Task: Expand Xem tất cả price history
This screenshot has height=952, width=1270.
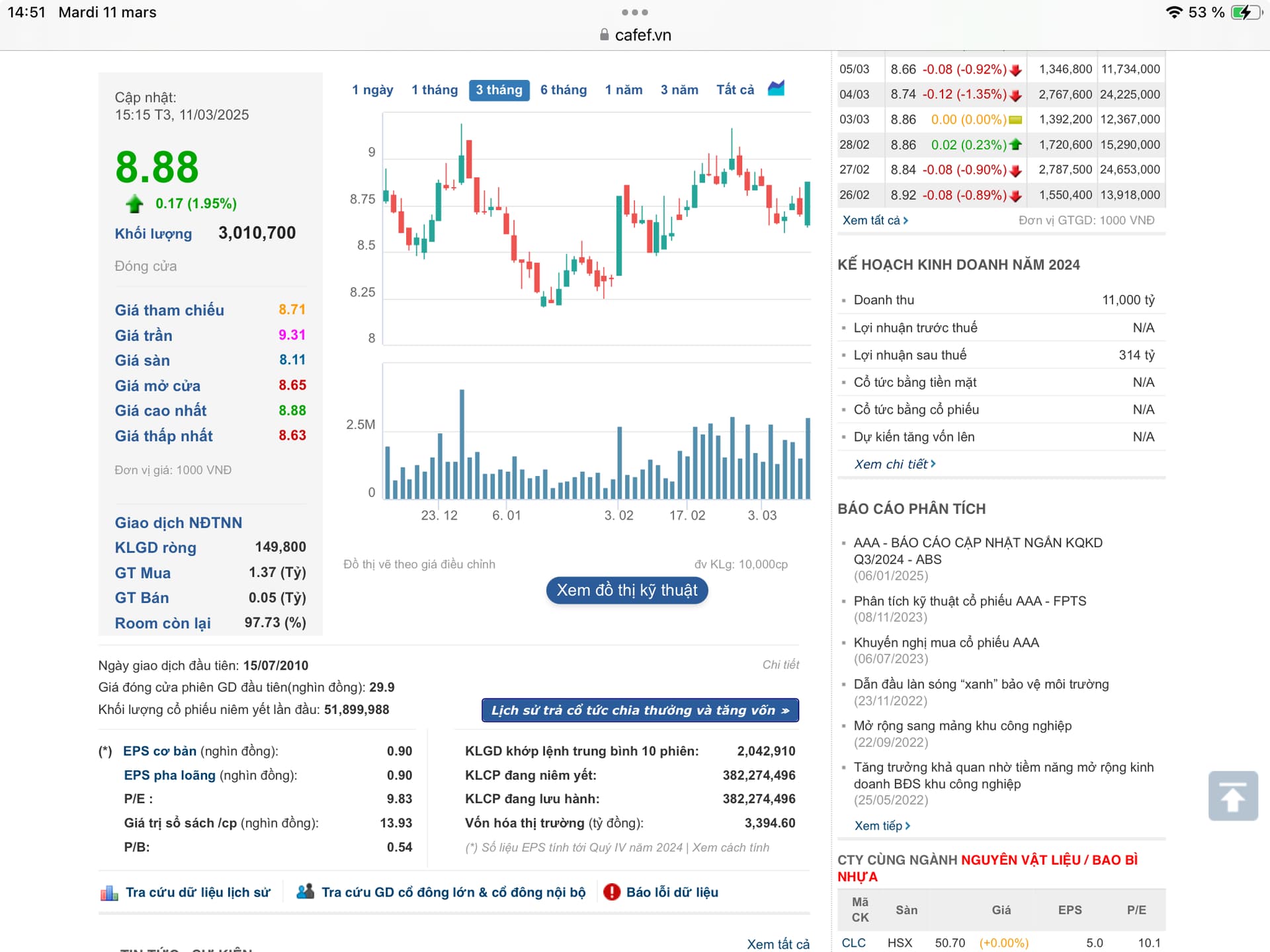Action: coord(874,220)
